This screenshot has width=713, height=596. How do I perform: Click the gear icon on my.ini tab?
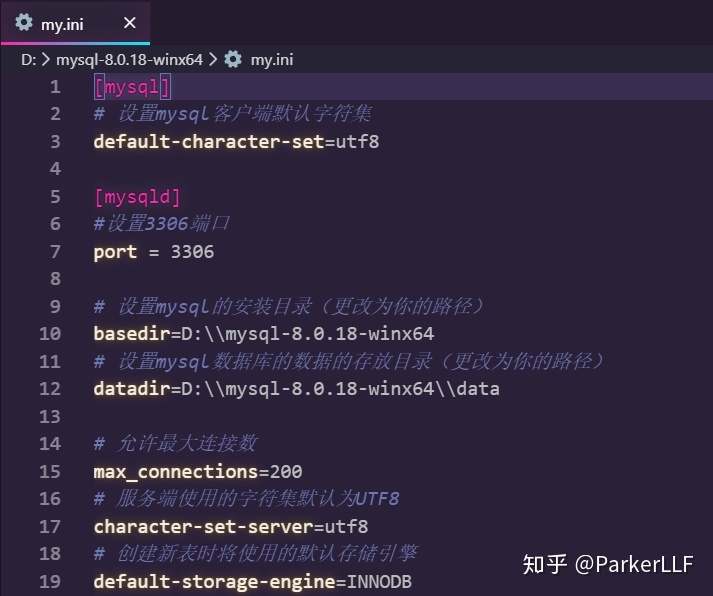pyautogui.click(x=24, y=22)
